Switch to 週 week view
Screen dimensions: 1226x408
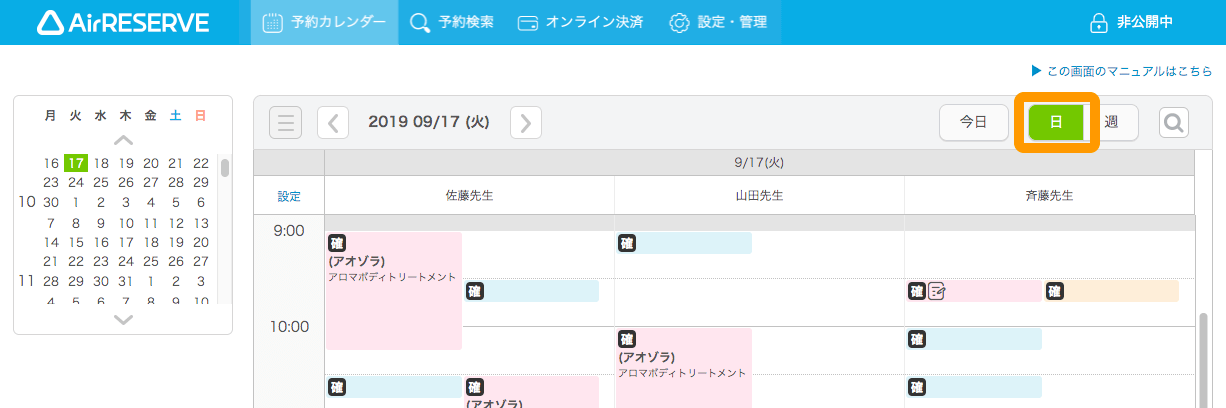click(1111, 122)
